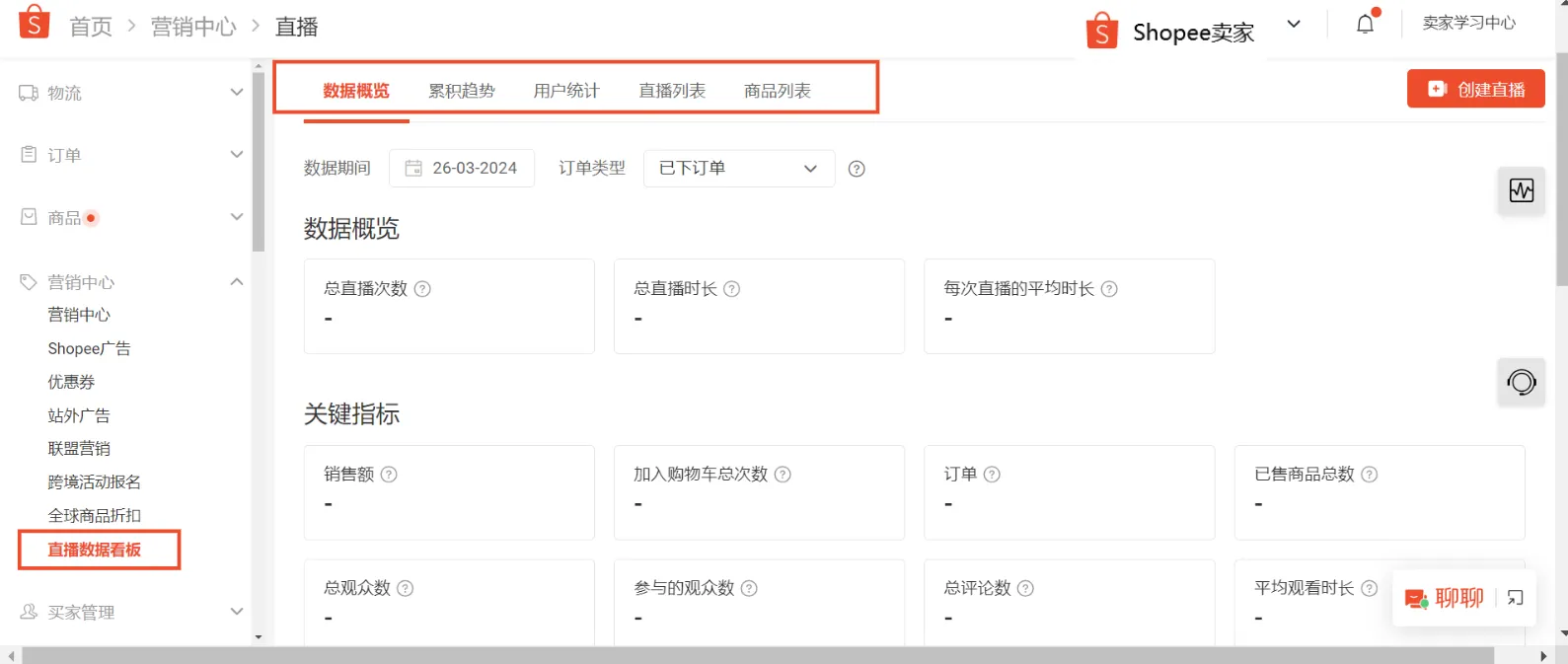Show help for 总直播次数
The image size is (1568, 664).
point(422,289)
